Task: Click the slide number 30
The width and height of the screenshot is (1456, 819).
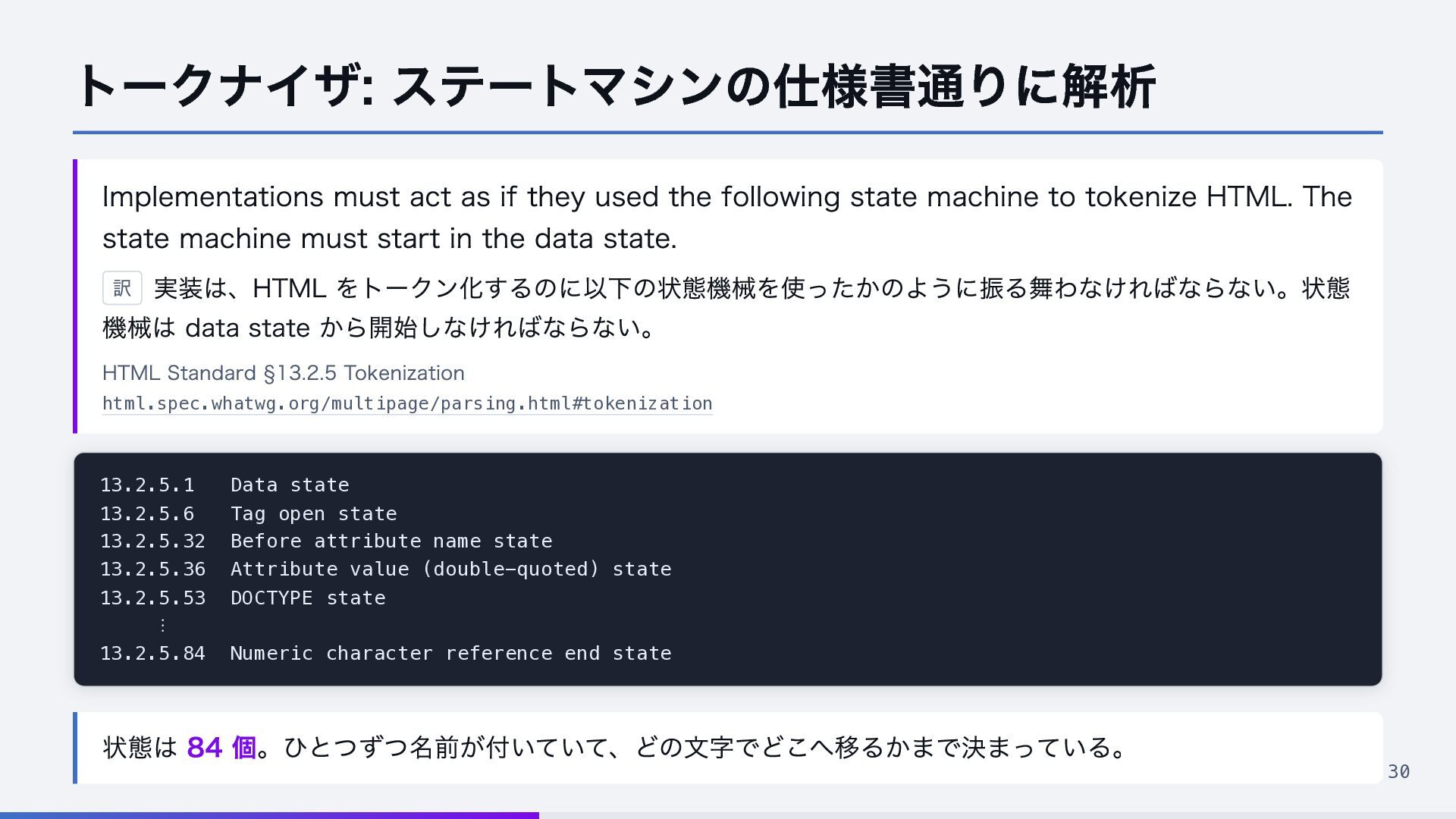Action: 1398,772
